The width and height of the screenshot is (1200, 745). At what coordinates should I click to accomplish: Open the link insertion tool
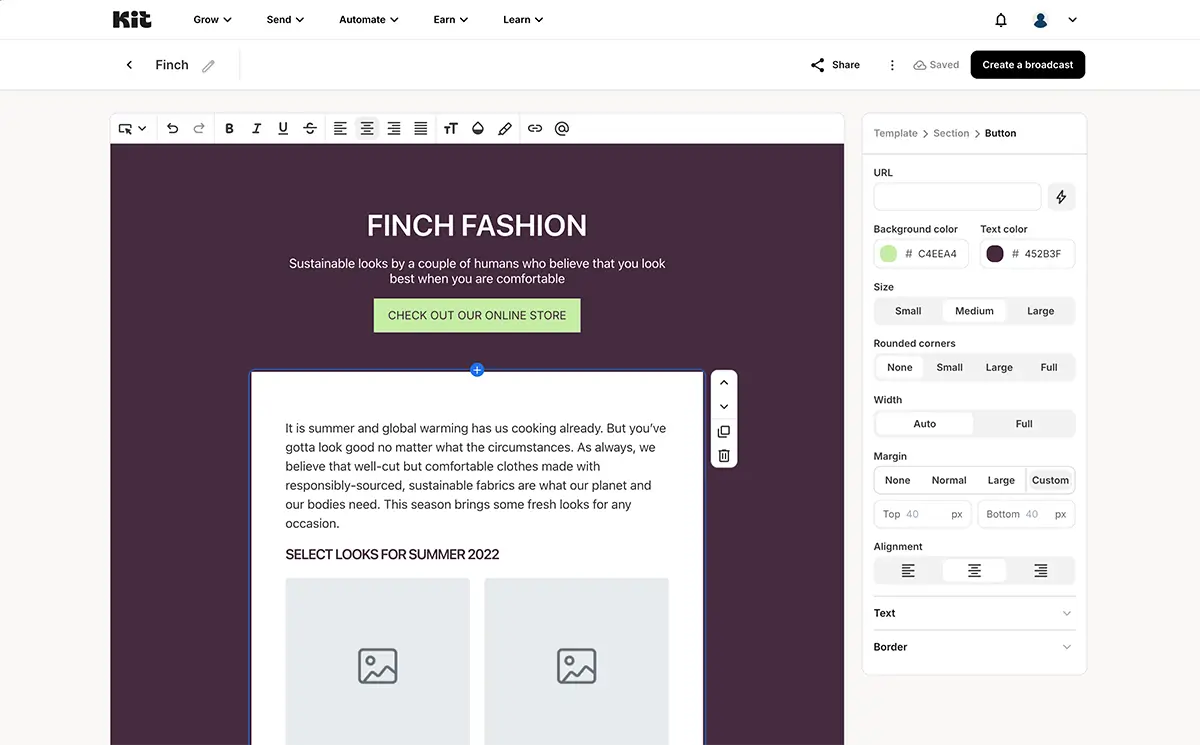click(x=534, y=128)
